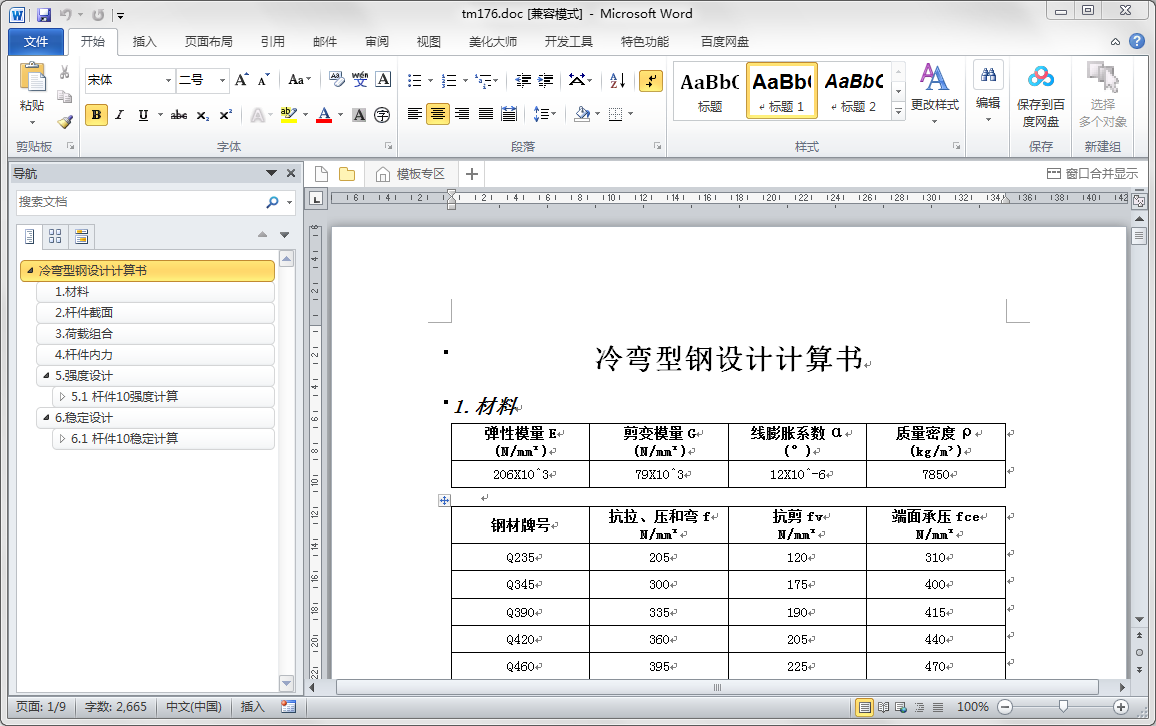Open the bullet list icon
Screen dimensions: 1156x726
point(415,81)
